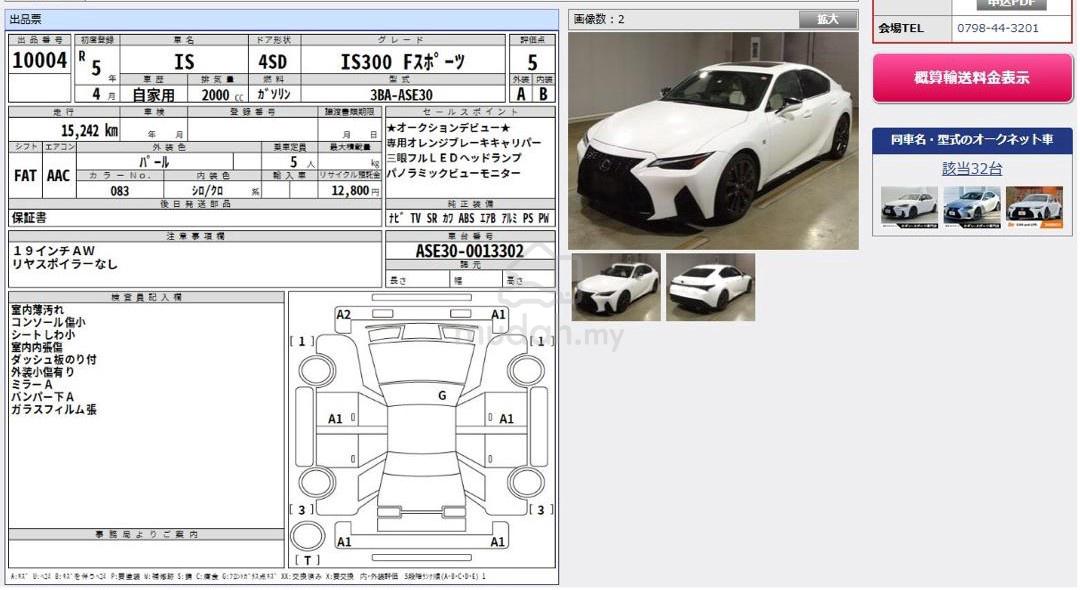
Task: Click the door type 4SD
Action: [273, 62]
